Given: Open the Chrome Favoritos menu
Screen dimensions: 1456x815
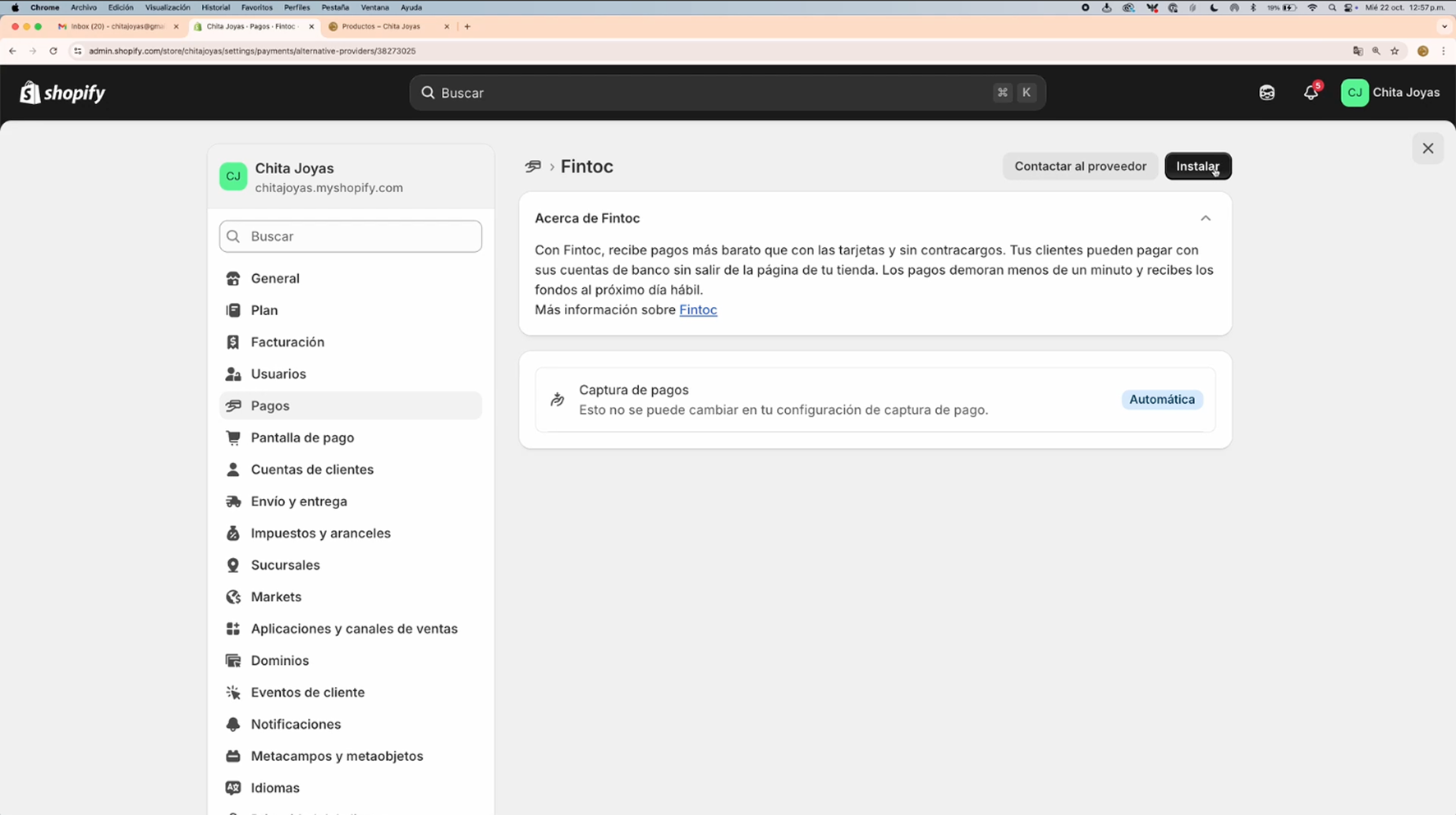Looking at the screenshot, I should [257, 7].
